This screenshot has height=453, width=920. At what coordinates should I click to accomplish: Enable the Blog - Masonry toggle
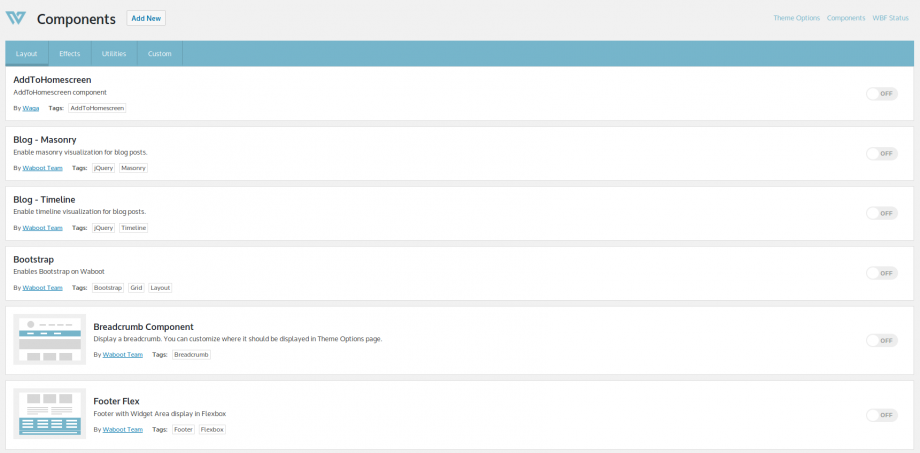point(882,154)
